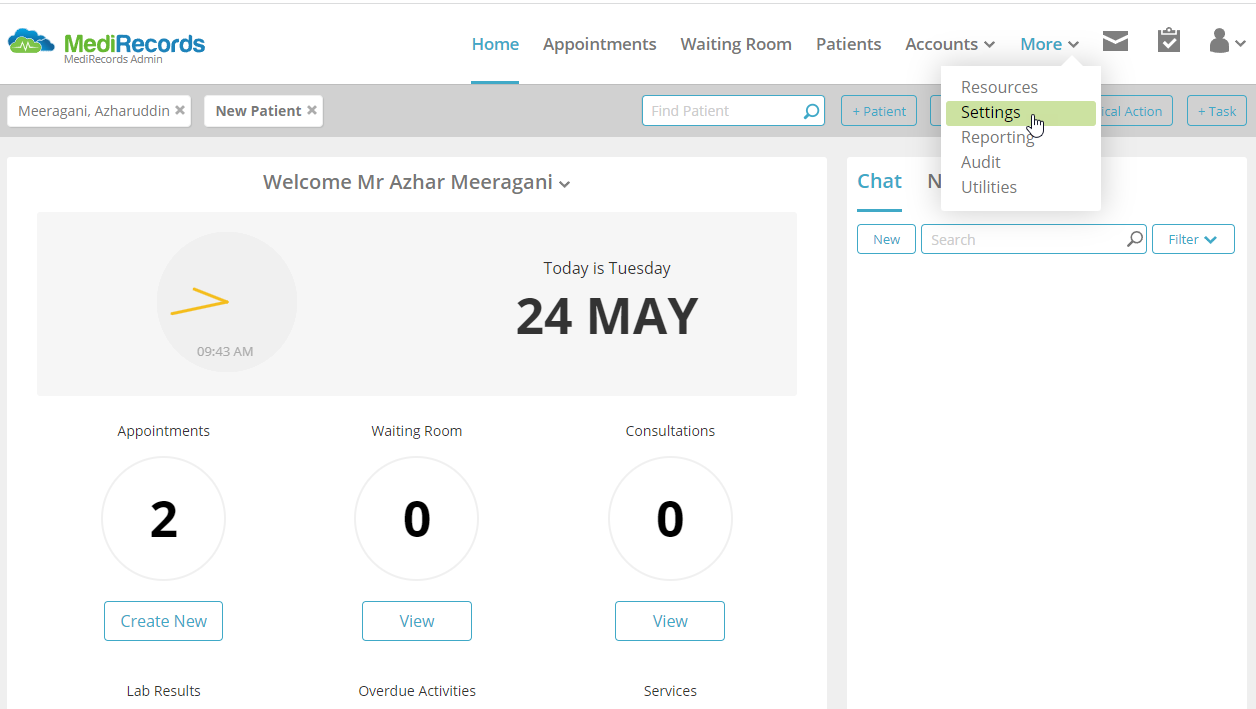The width and height of the screenshot is (1256, 709).
Task: Click the analog clock widget
Action: pyautogui.click(x=227, y=302)
